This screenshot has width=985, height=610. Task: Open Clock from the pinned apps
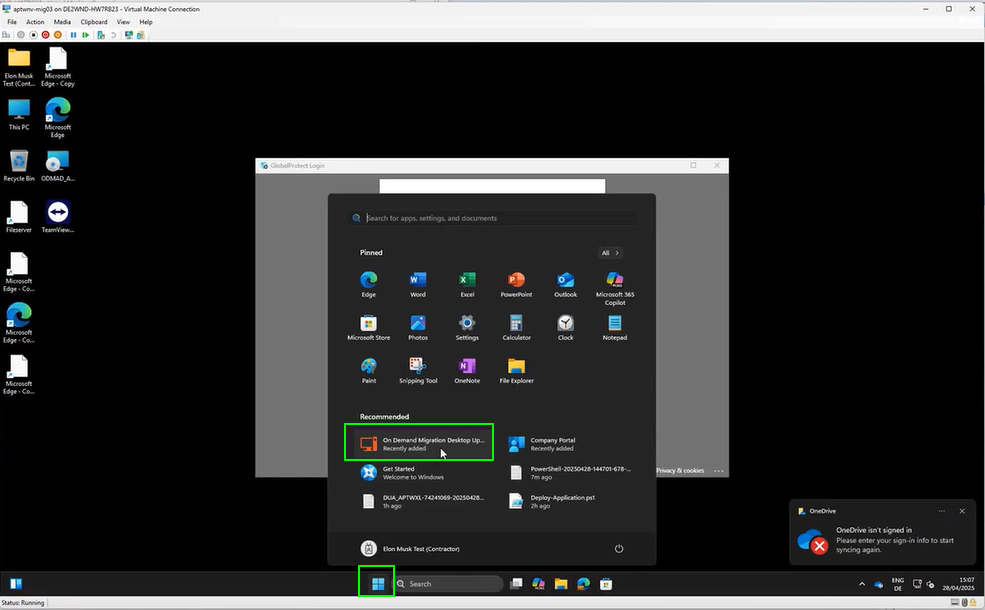click(x=565, y=328)
